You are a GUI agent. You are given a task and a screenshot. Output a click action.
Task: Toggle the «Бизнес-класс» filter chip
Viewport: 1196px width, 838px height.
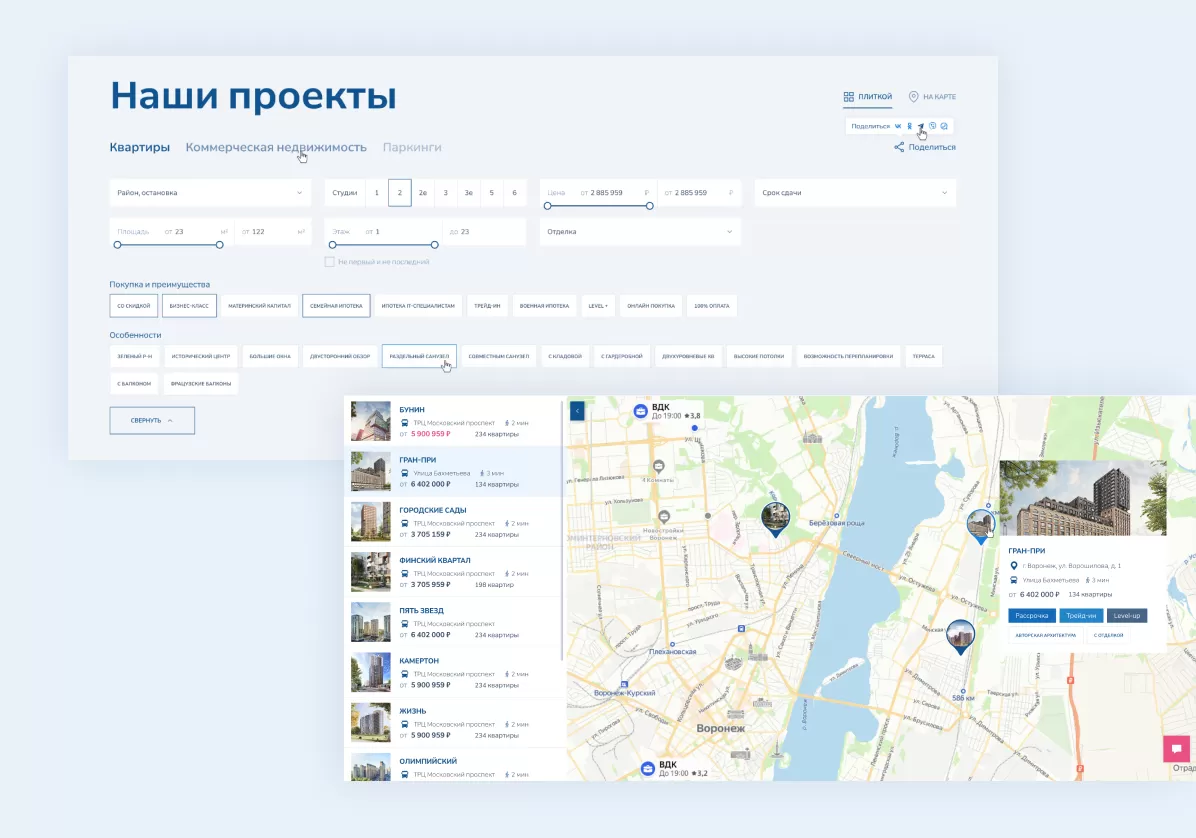tap(189, 306)
